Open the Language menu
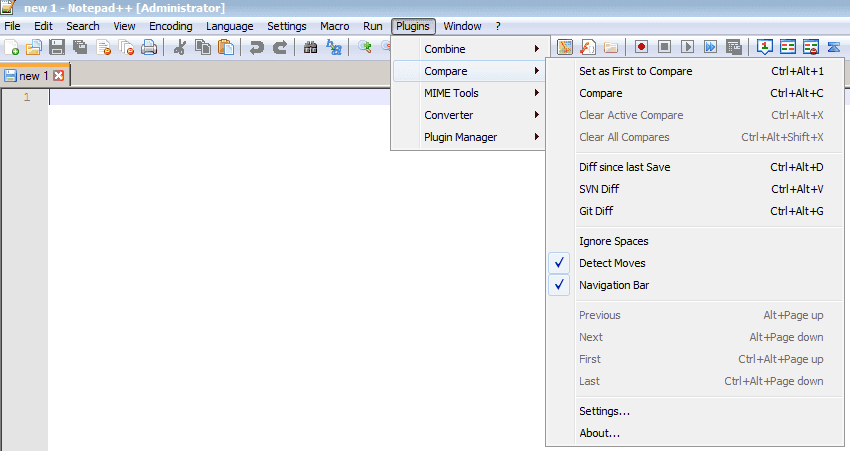 pos(229,26)
